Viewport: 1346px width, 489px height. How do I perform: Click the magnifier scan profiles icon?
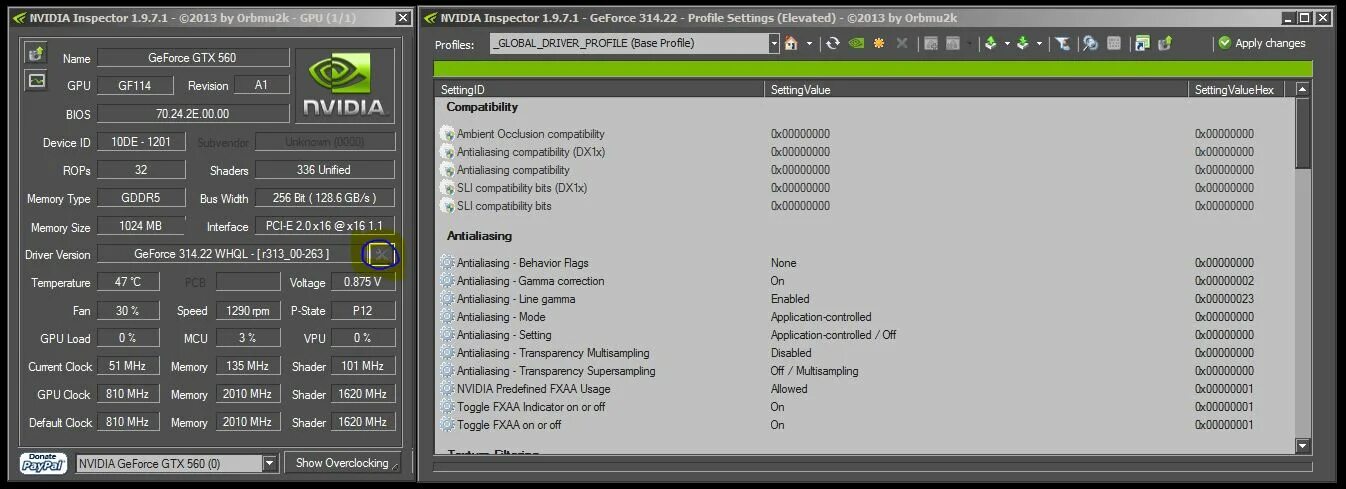coord(1090,43)
